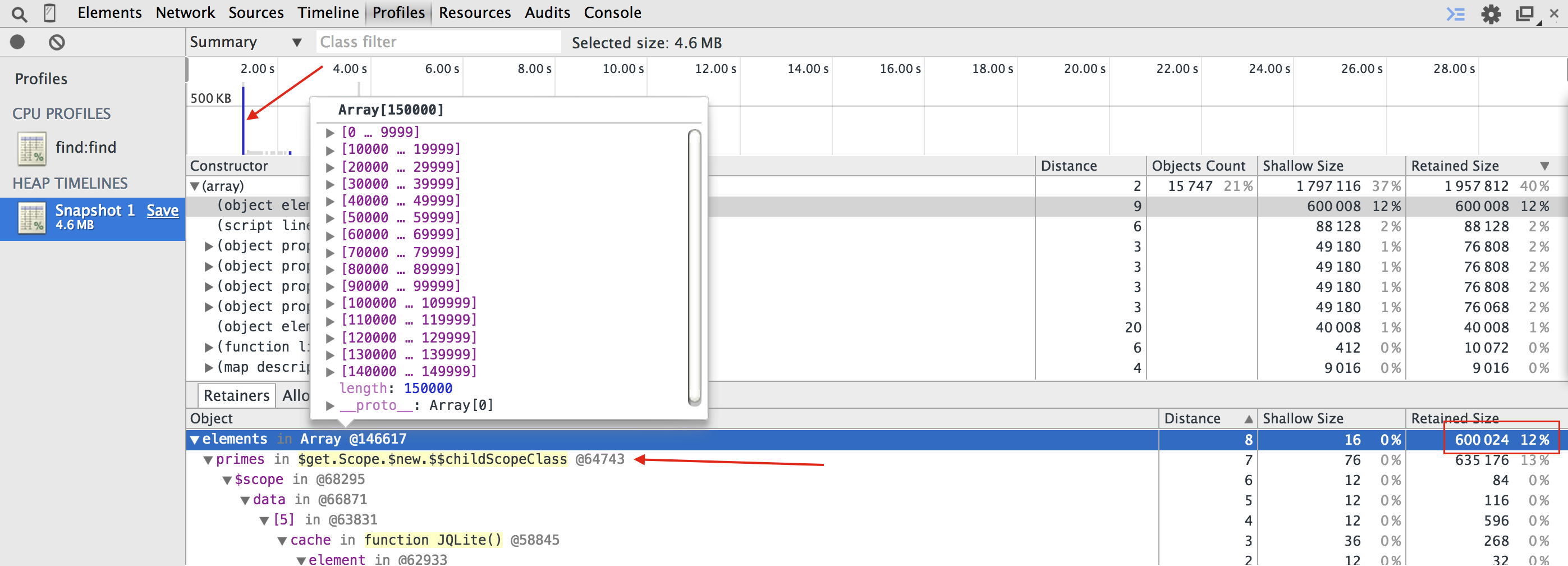1568x566 pixels.
Task: Click the Snapshot 1 profile icon
Action: (x=31, y=217)
